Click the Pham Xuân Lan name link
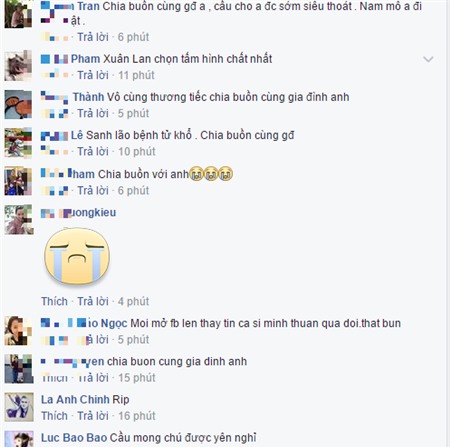Screen dimensions: 450x447 coord(96,59)
